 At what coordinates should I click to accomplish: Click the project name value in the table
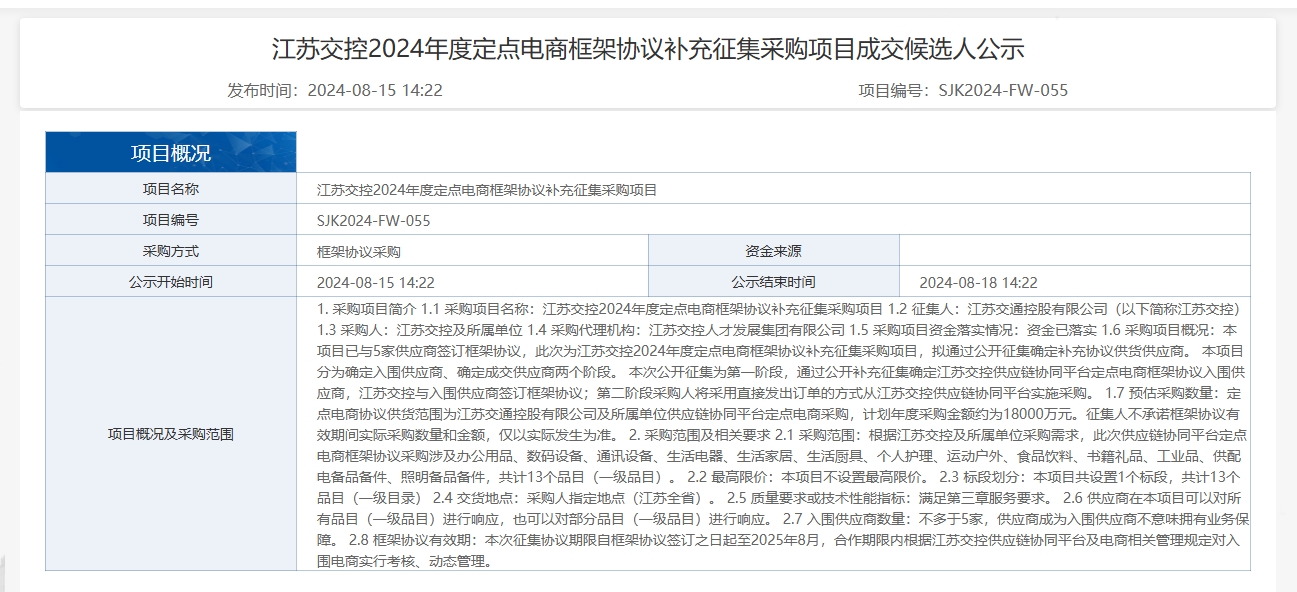487,190
